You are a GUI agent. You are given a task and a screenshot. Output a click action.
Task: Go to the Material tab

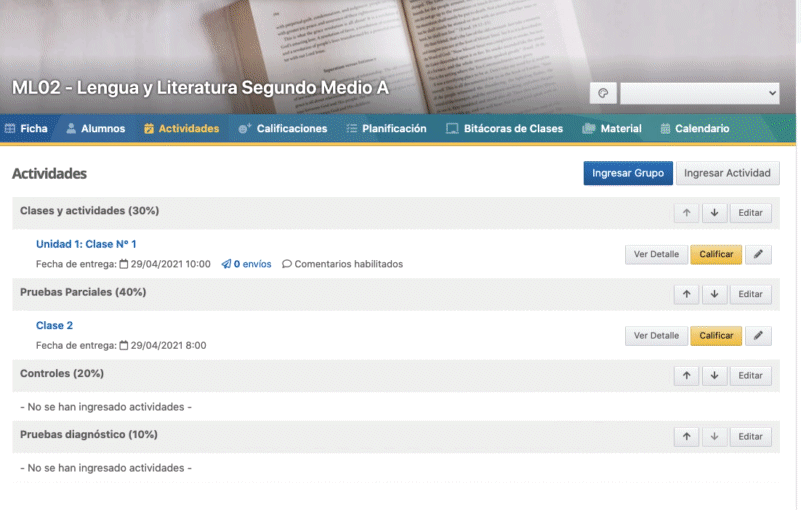point(612,128)
